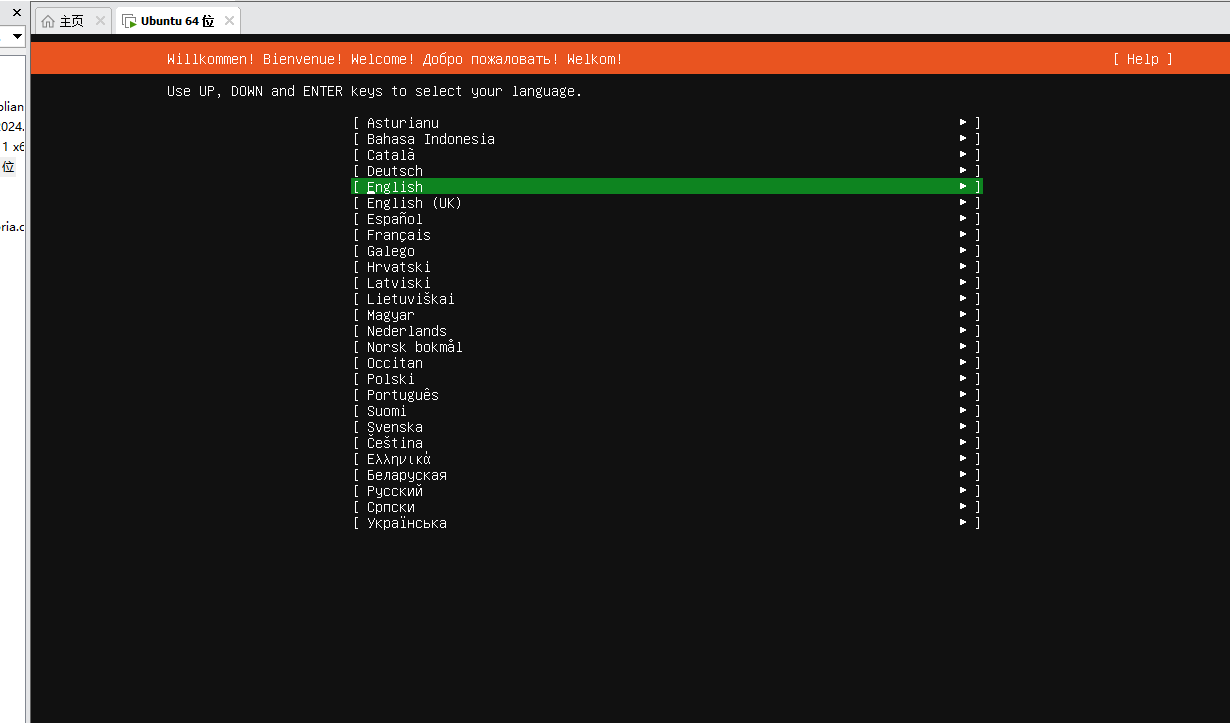Viewport: 1230px width, 723px height.
Task: Select the Deutsch language entry
Action: (394, 170)
